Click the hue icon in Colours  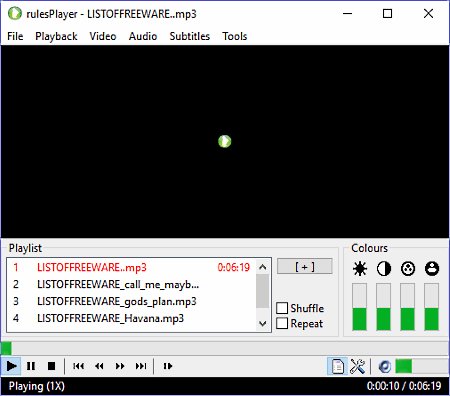[432, 269]
